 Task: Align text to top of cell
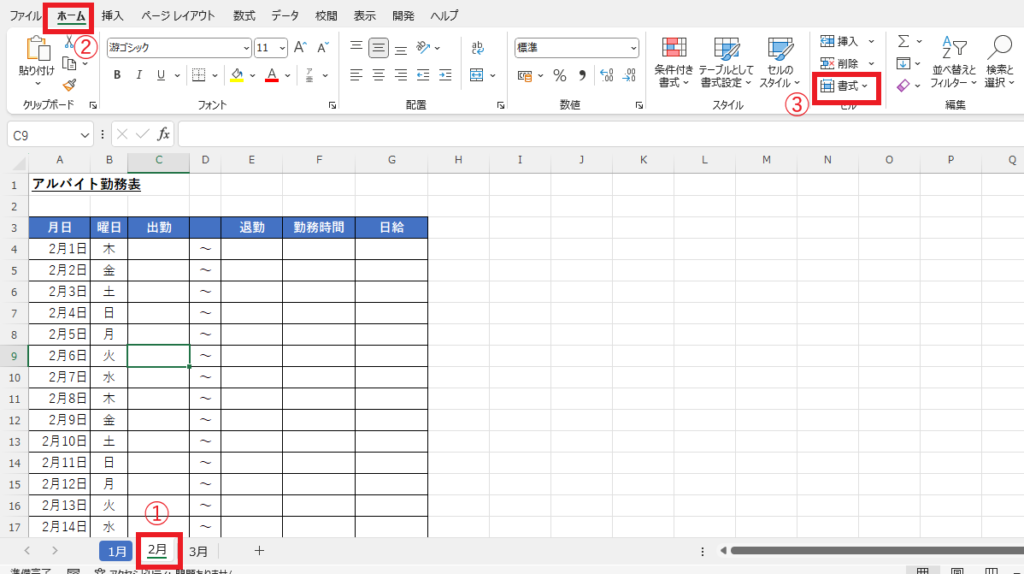pyautogui.click(x=356, y=47)
